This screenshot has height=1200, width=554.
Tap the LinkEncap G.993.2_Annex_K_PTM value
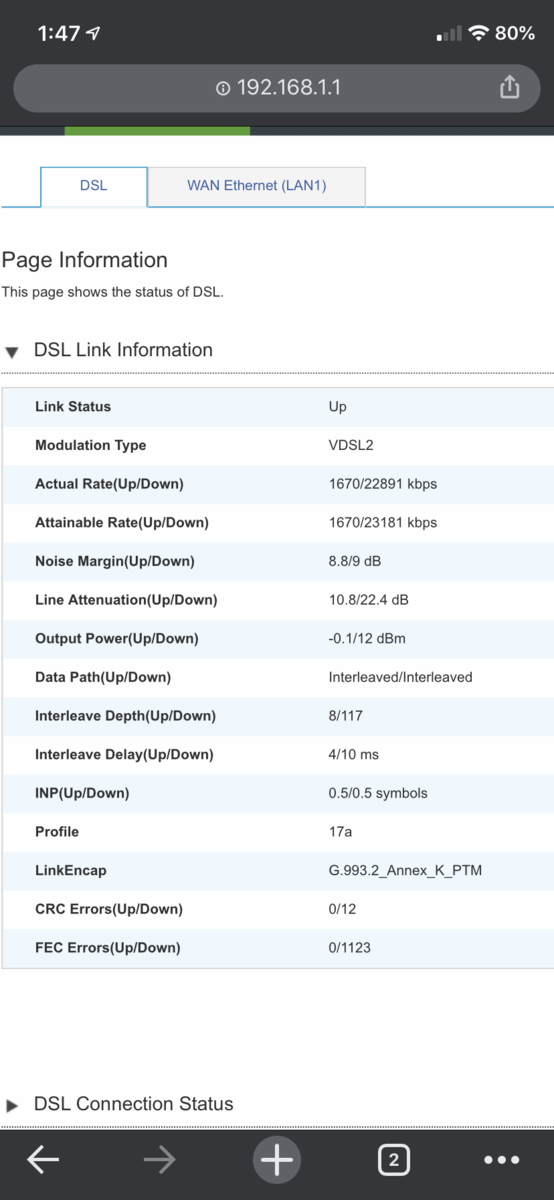[405, 870]
